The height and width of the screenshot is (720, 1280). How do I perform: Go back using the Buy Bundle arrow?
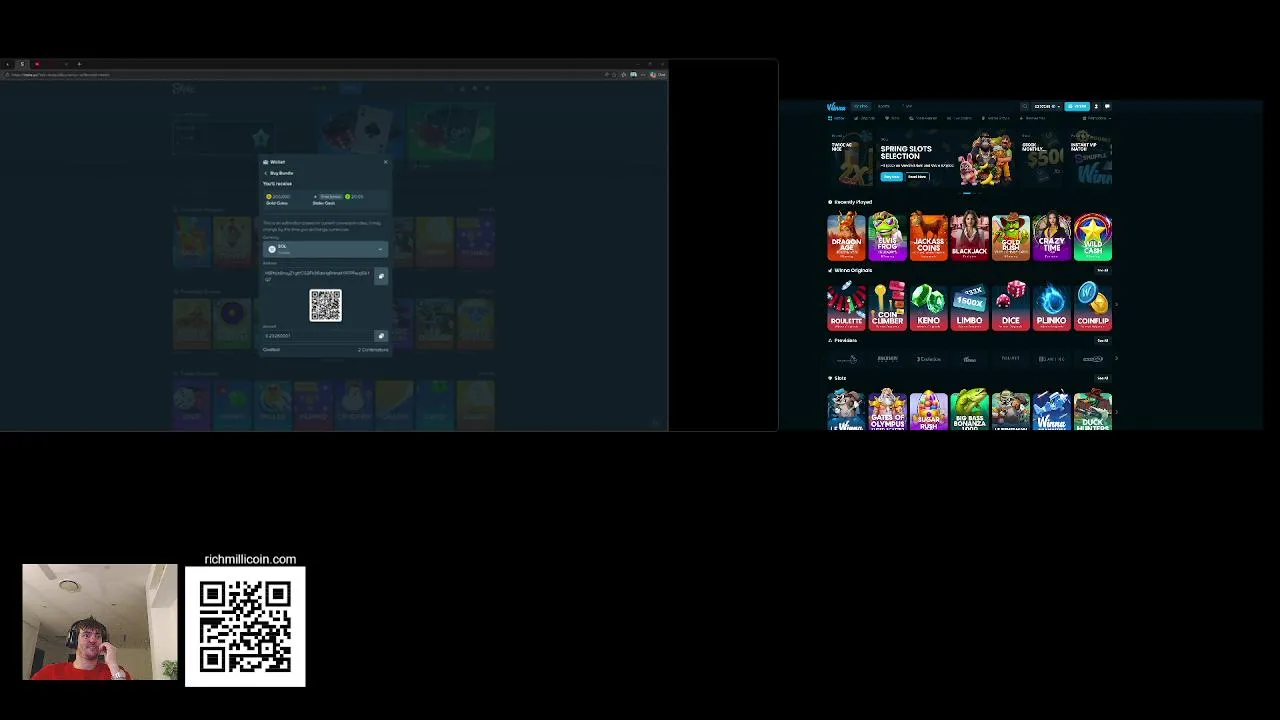click(x=266, y=173)
